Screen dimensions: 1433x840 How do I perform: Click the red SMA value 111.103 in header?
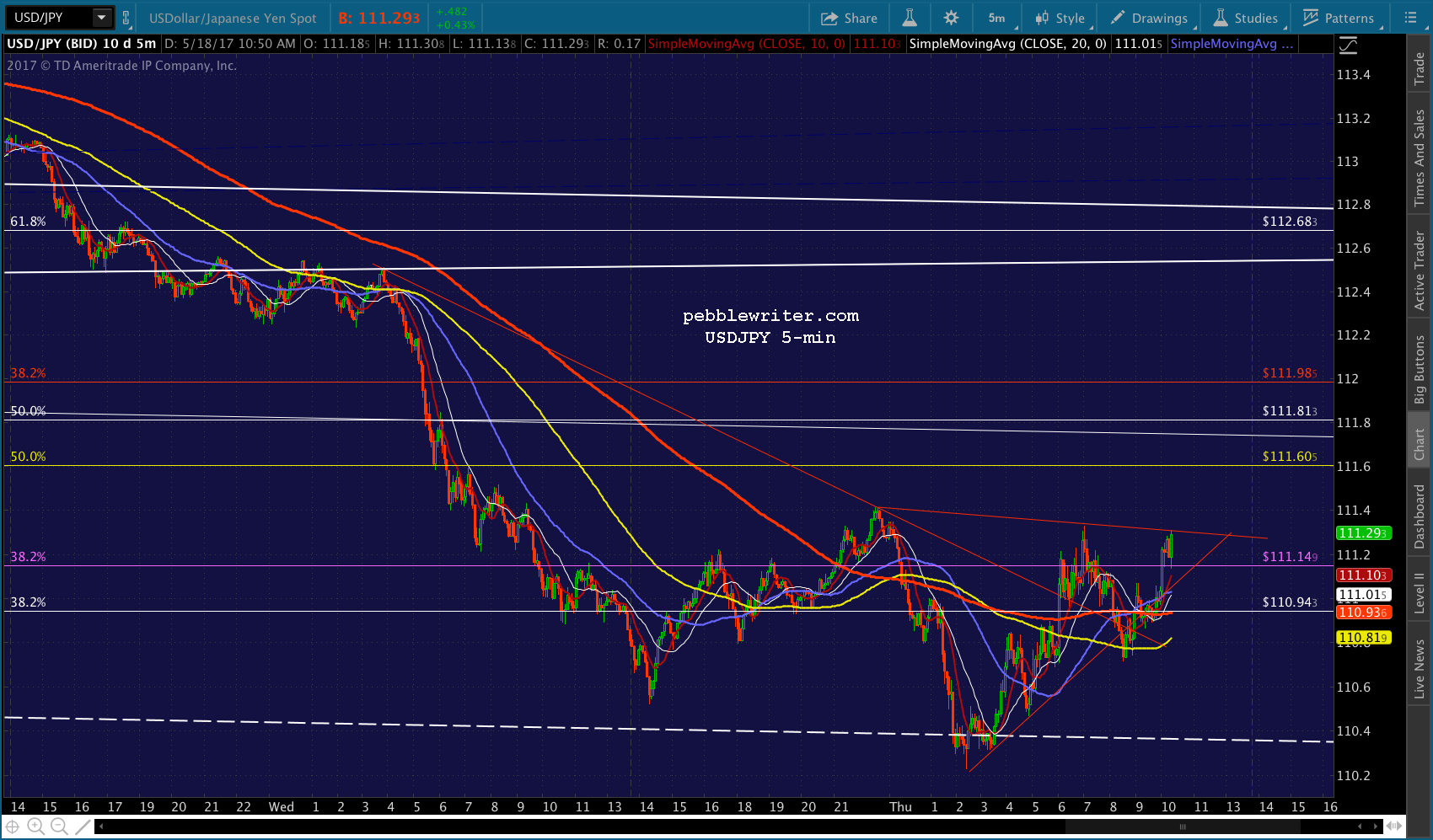877,44
